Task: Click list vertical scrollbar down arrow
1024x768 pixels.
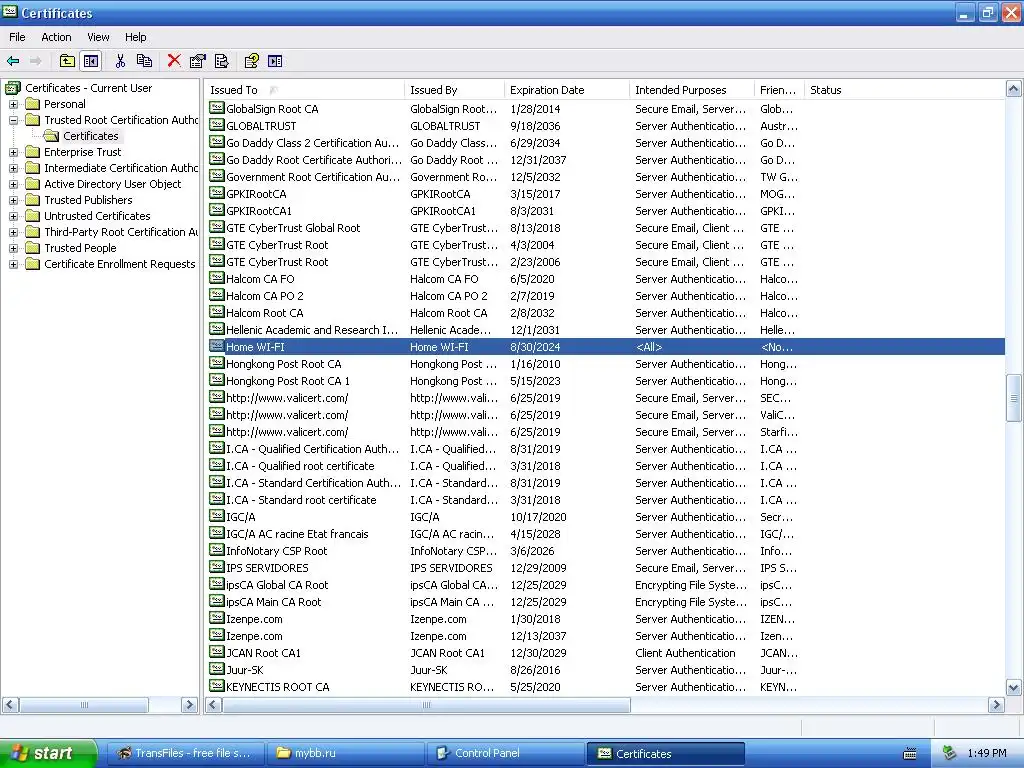Action: (x=1013, y=687)
